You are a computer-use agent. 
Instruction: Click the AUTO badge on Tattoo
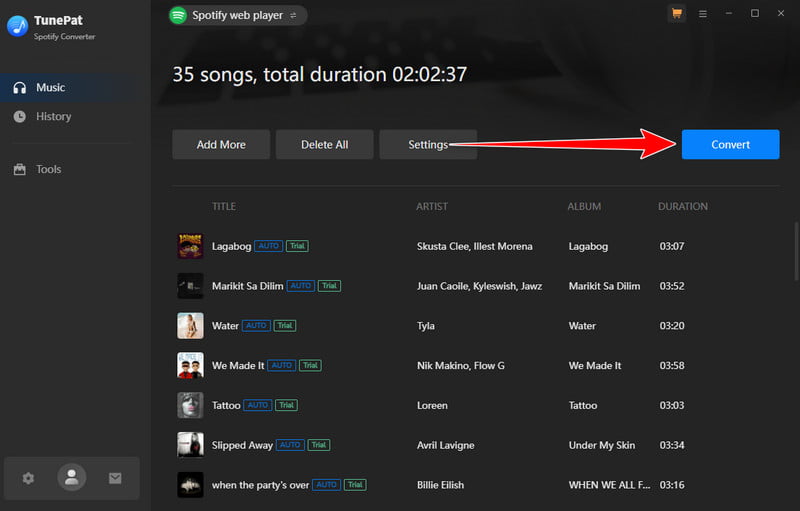pyautogui.click(x=258, y=405)
